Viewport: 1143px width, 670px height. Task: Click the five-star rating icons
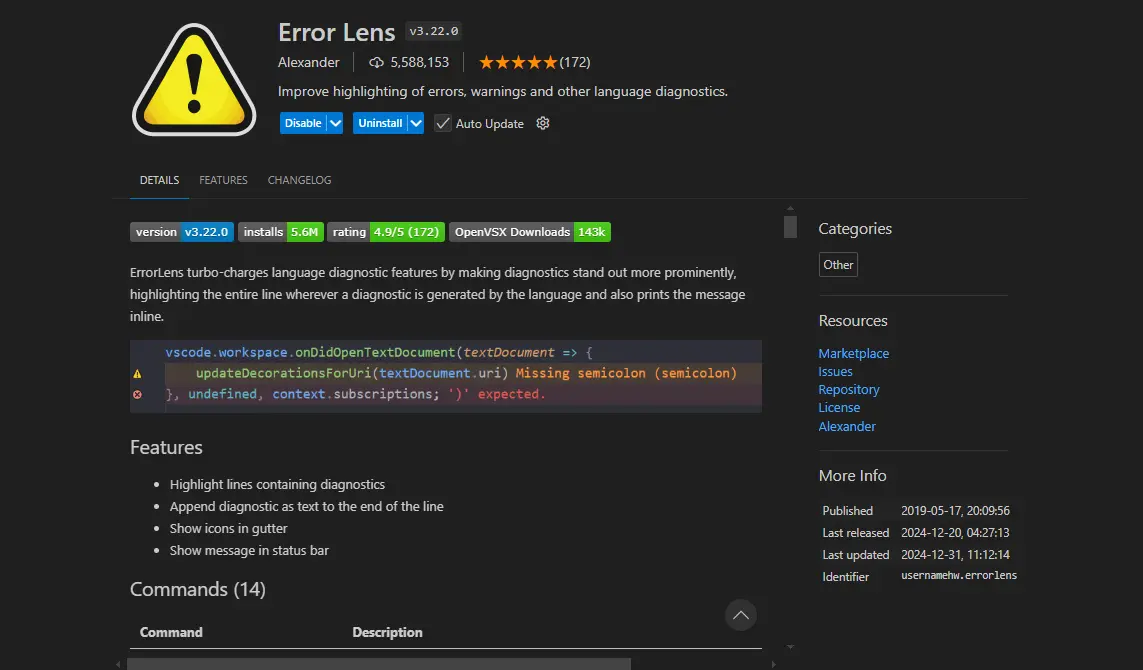click(x=518, y=63)
